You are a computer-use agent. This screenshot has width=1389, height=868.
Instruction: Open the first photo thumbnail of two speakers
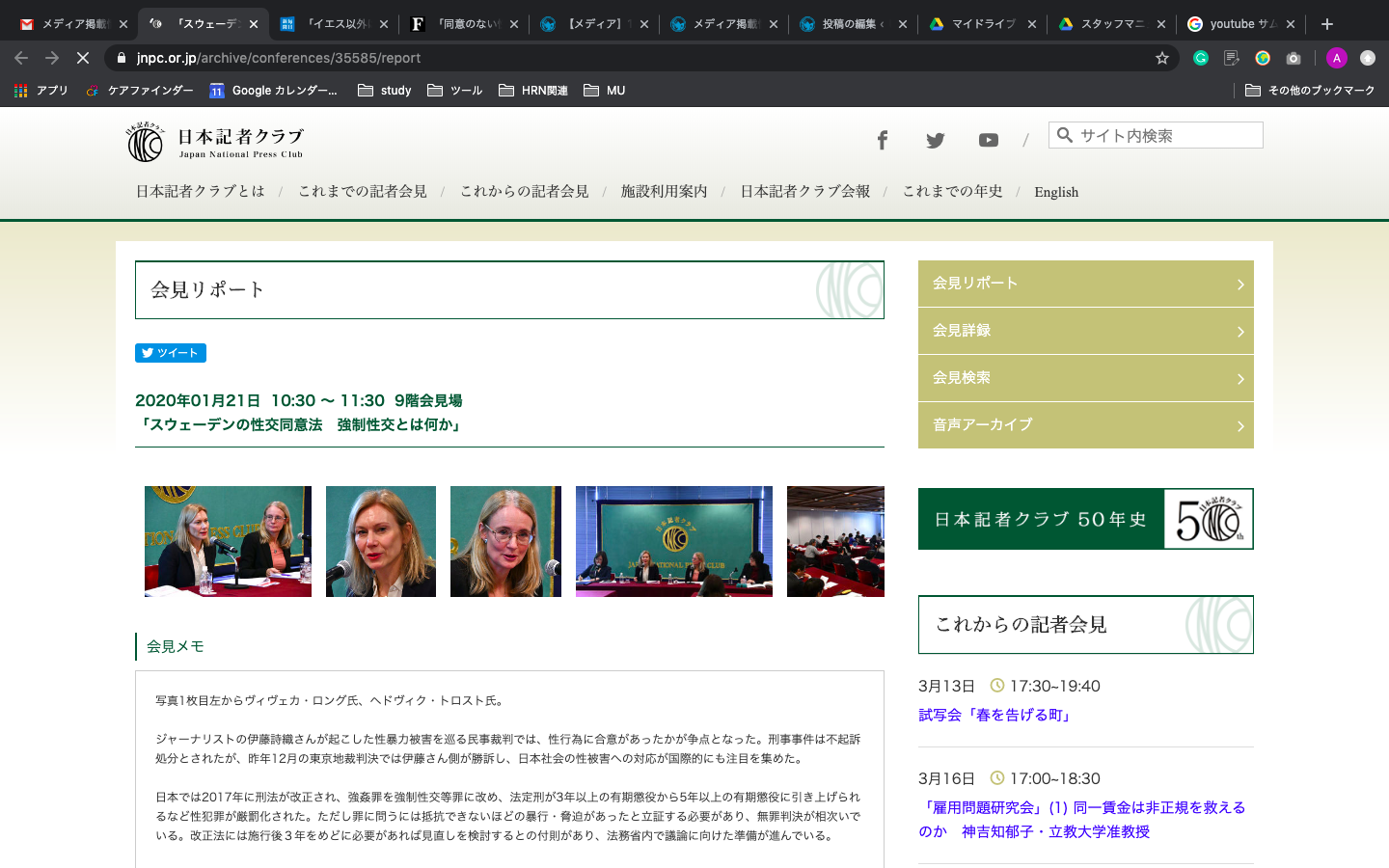click(228, 541)
